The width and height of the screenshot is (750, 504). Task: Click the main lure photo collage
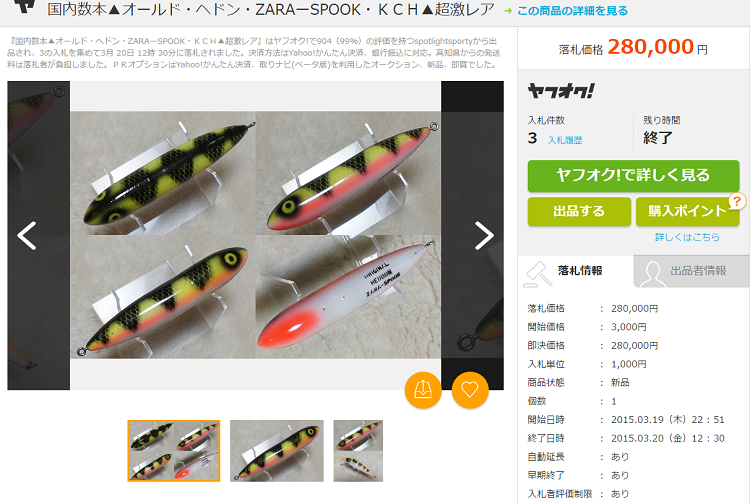[x=255, y=235]
